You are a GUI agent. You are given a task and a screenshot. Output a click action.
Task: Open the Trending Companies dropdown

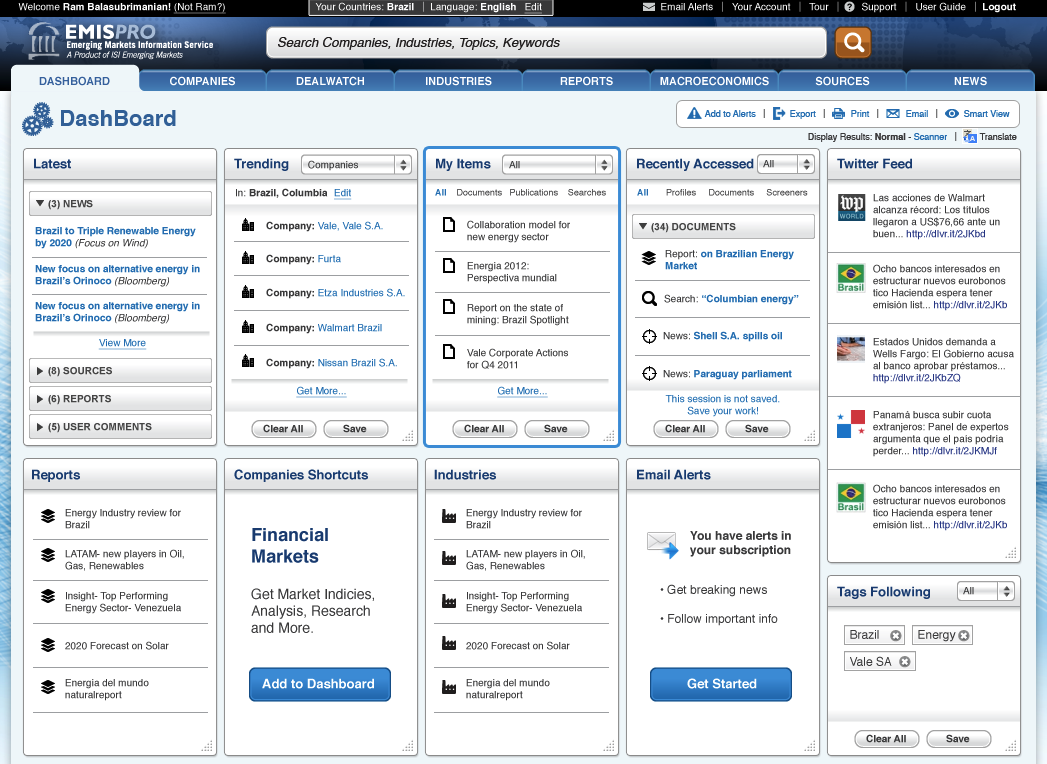(x=356, y=164)
